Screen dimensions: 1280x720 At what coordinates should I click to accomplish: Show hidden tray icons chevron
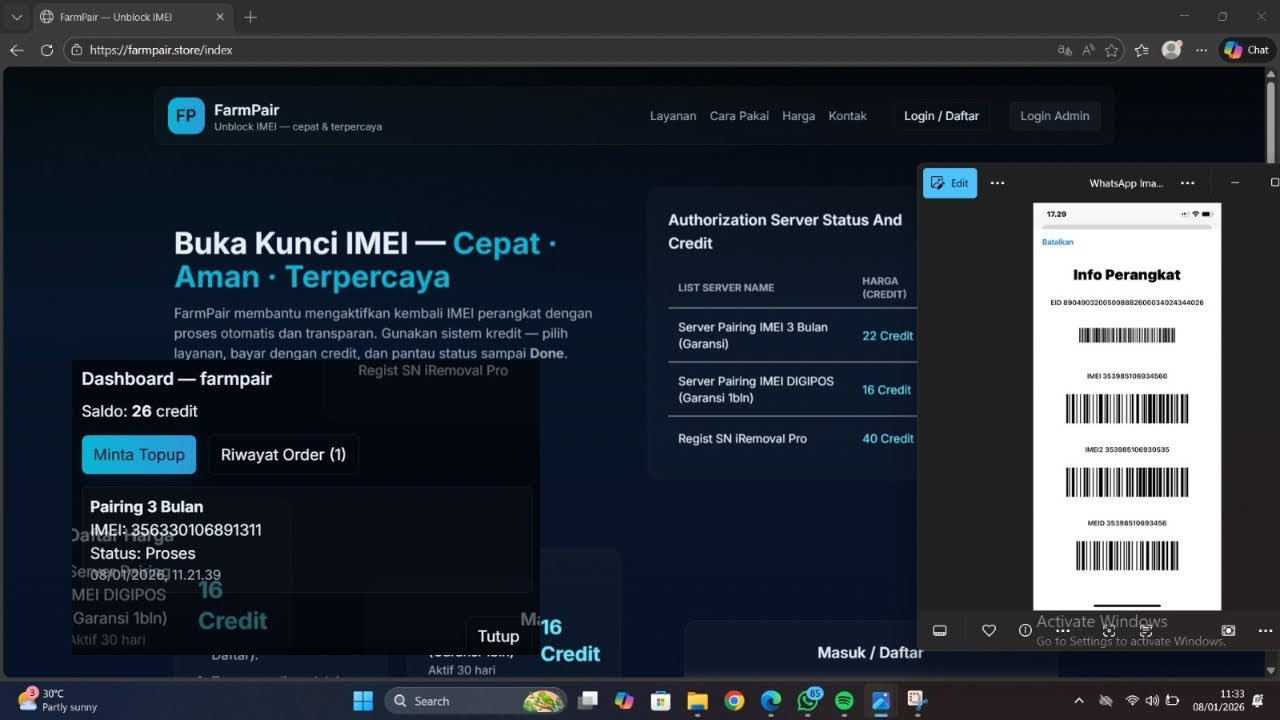coord(1078,700)
